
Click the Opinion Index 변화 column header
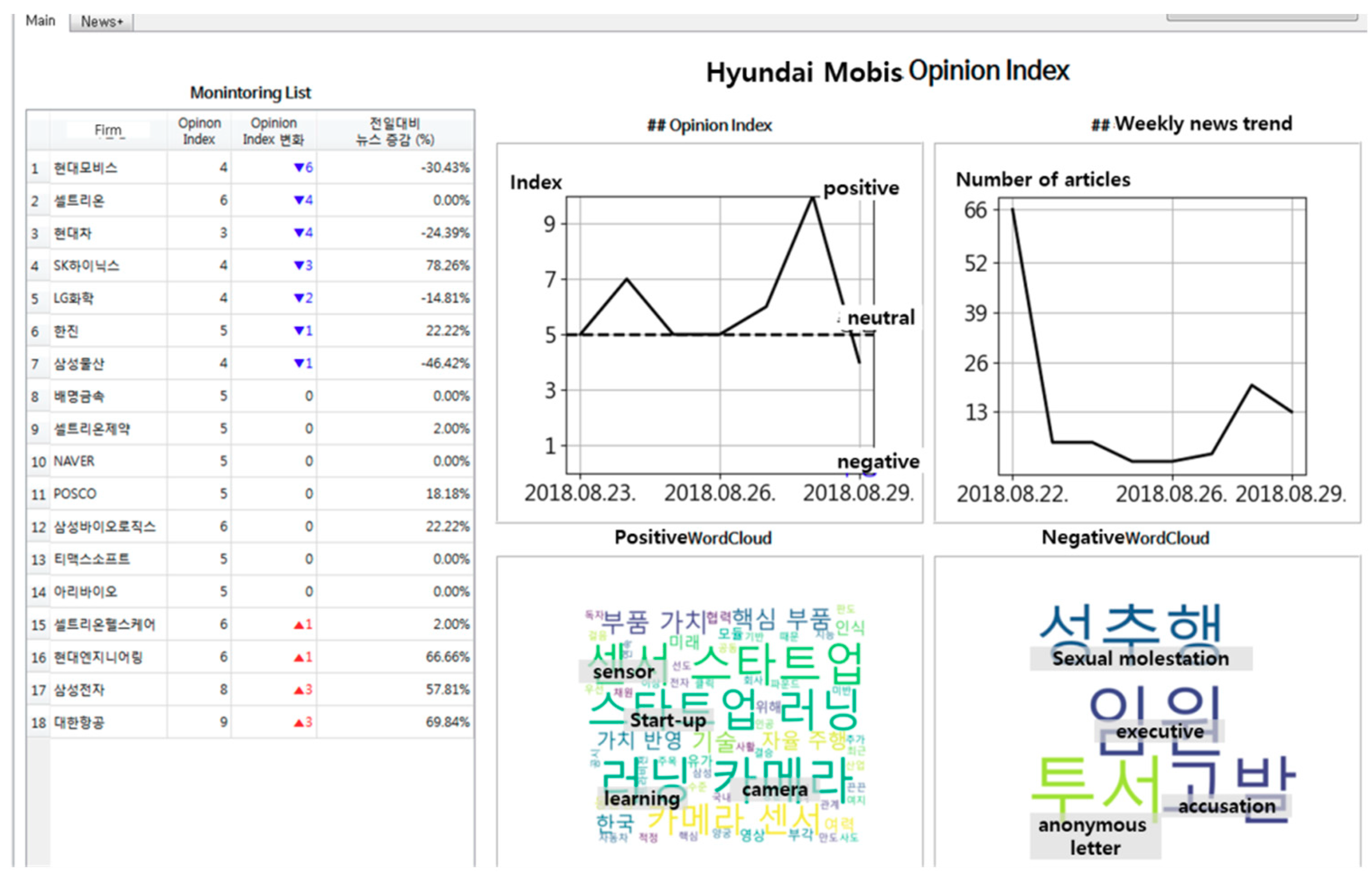(x=273, y=131)
